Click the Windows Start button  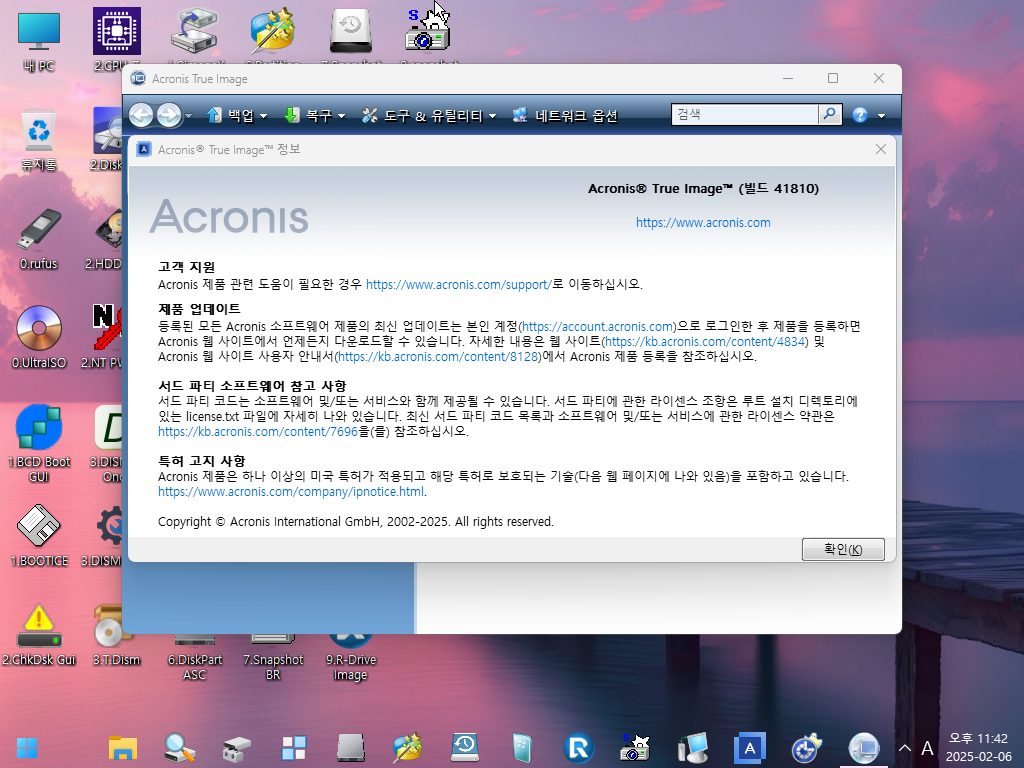pyautogui.click(x=27, y=748)
